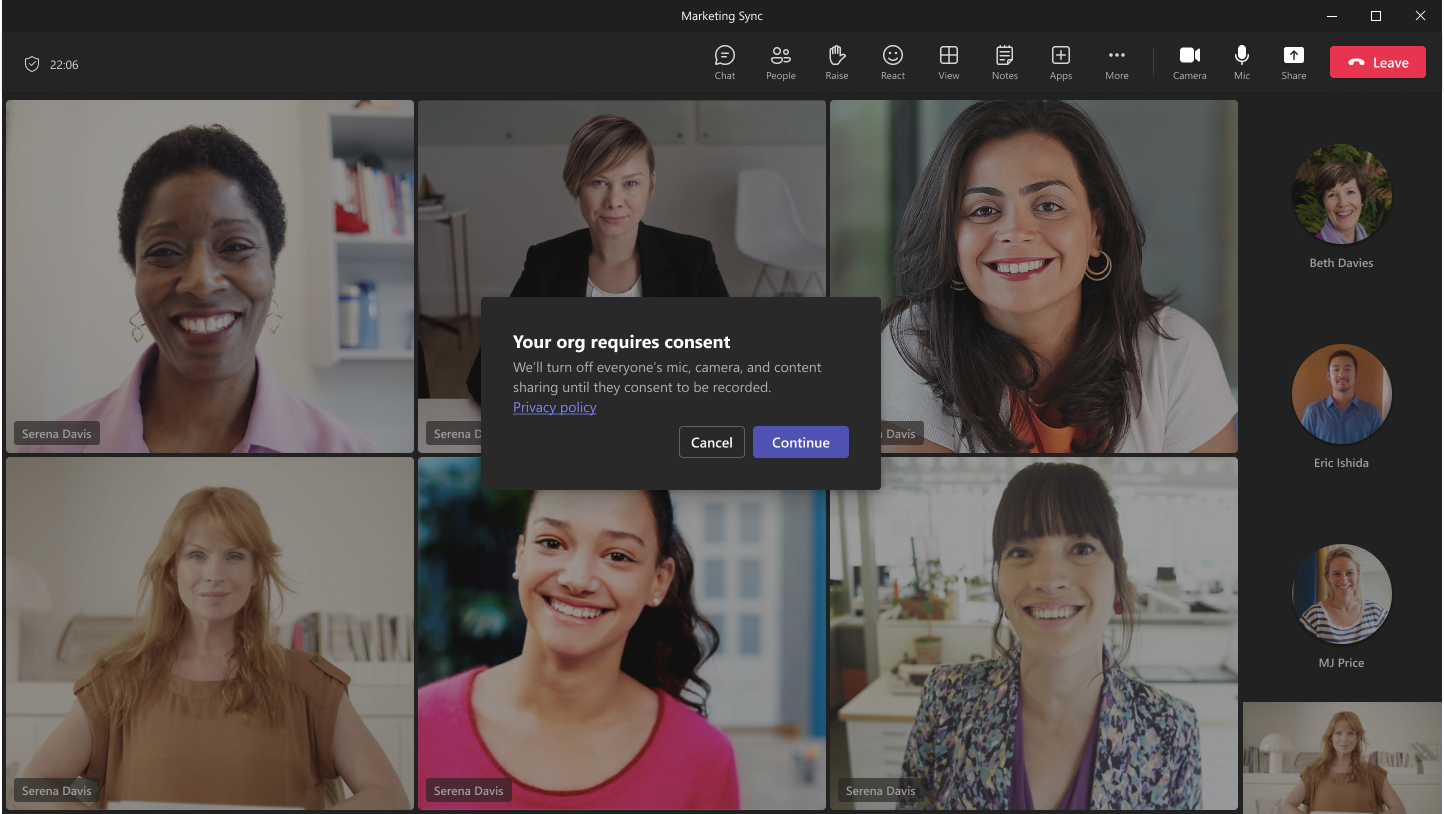
Task: Raise your hand in the meeting
Action: coord(837,62)
